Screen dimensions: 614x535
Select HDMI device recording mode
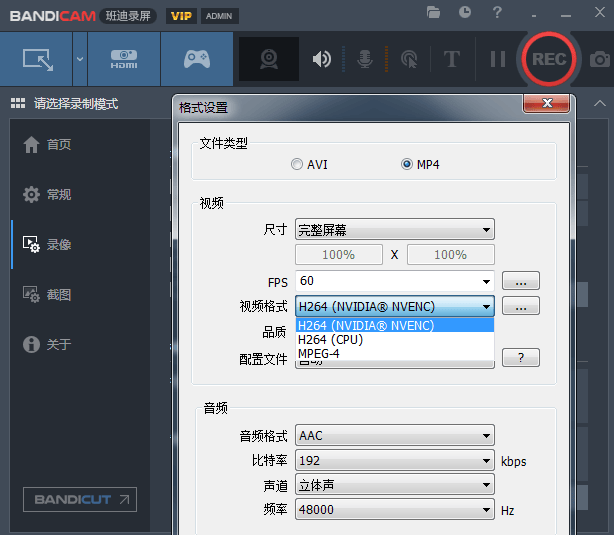(x=124, y=59)
